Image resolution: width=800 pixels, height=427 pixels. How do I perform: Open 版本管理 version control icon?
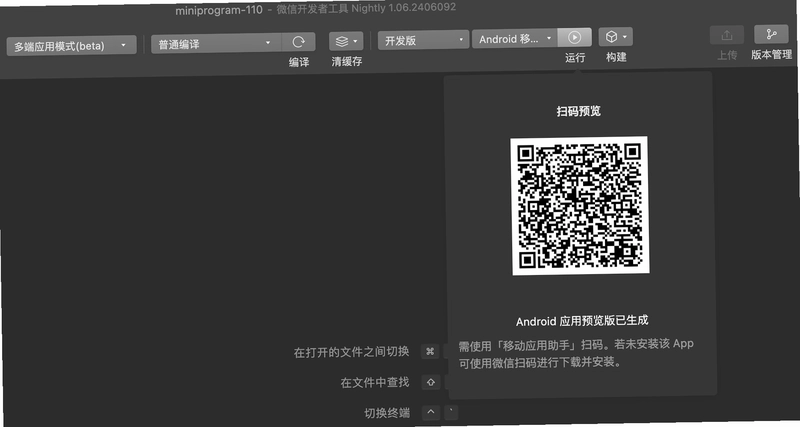tap(771, 34)
